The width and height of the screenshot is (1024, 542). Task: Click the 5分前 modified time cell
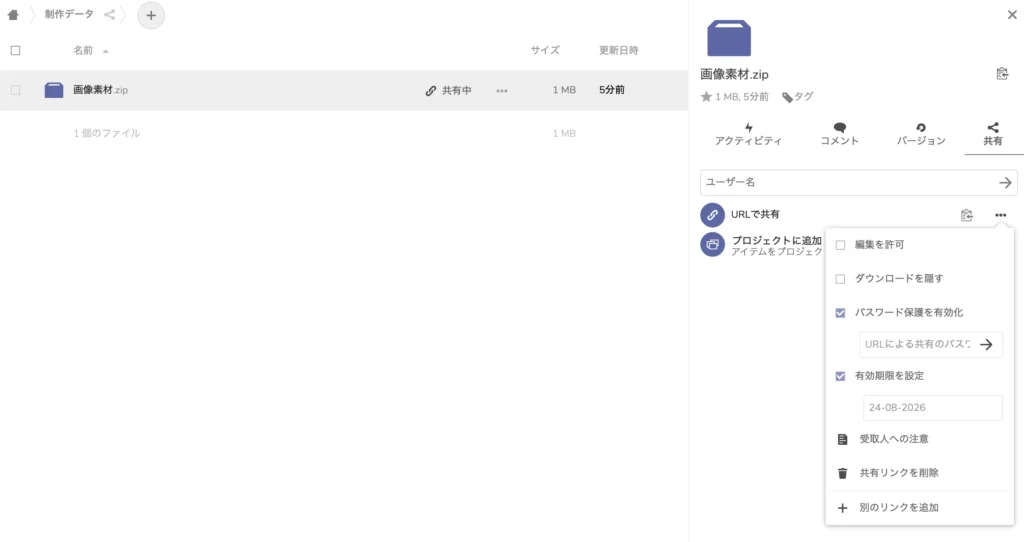611,89
